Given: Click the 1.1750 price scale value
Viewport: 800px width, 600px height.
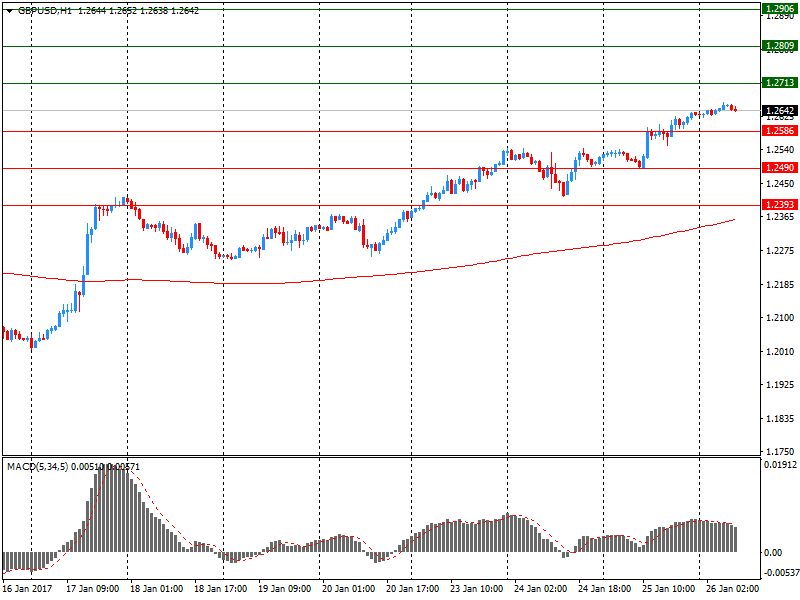Looking at the screenshot, I should 780,452.
